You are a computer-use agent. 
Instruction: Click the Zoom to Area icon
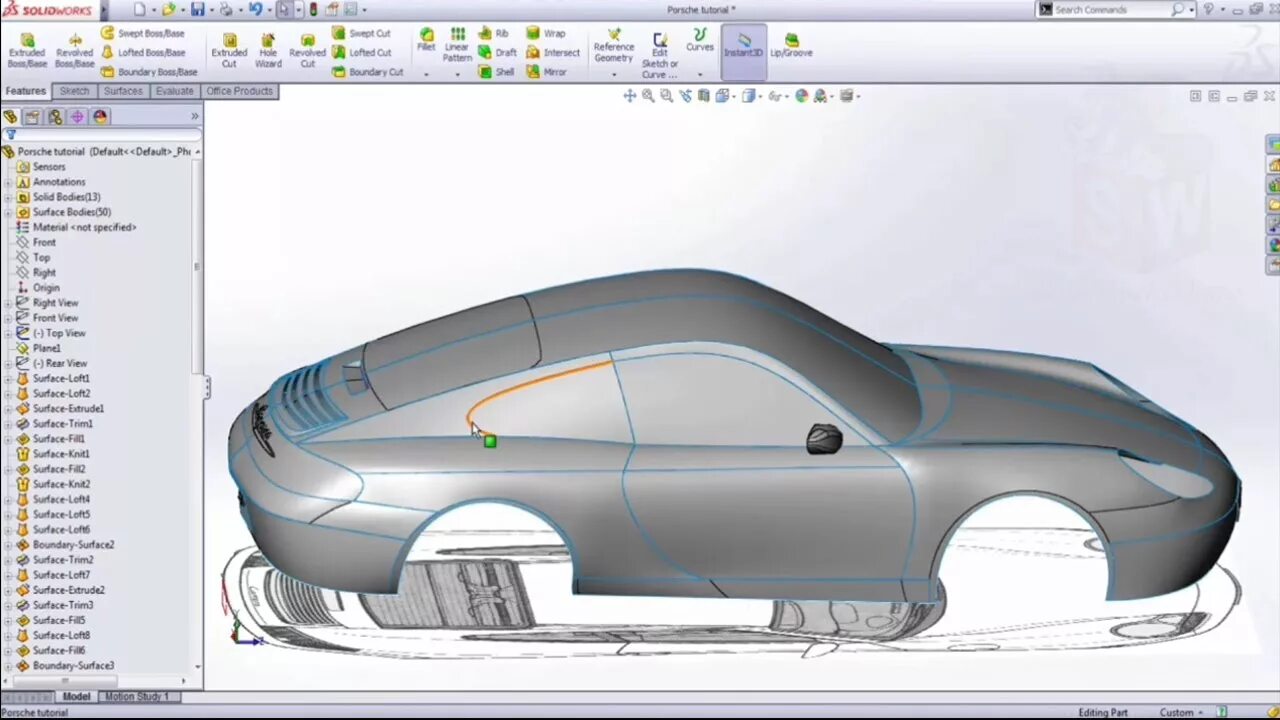[666, 96]
